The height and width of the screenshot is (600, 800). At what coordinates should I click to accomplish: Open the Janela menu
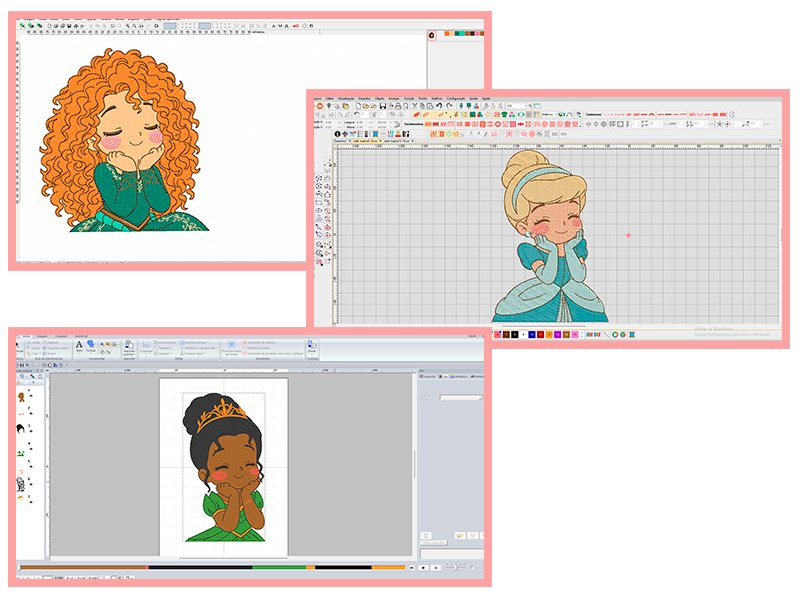474,98
